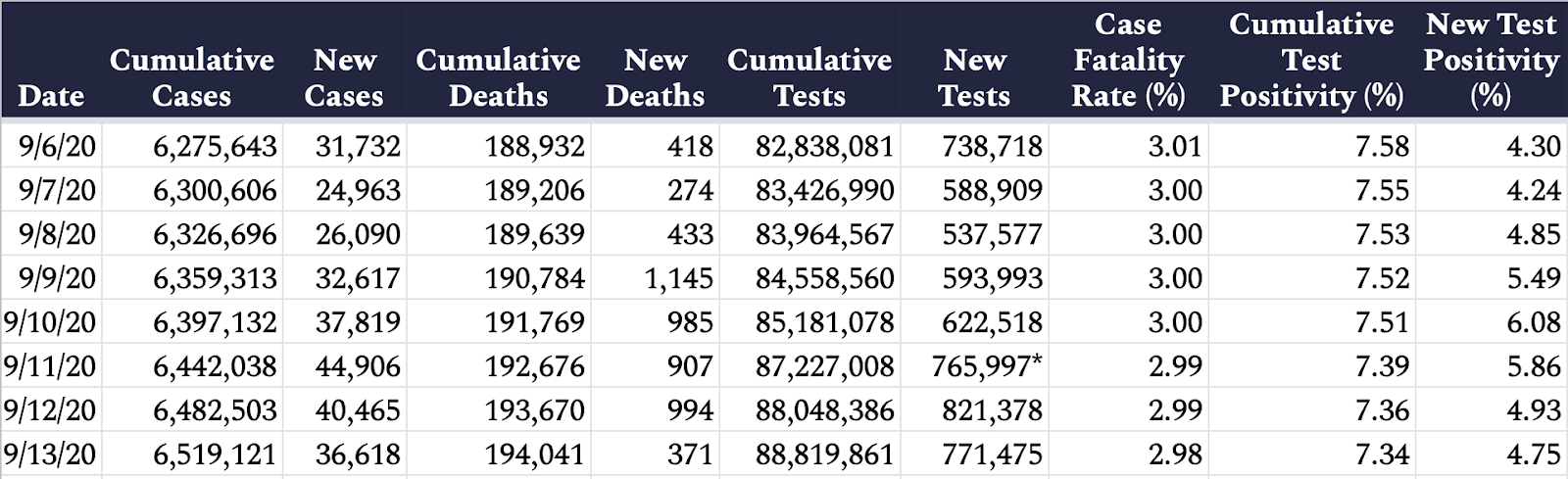
Task: Select the Date column header
Action: (x=50, y=96)
